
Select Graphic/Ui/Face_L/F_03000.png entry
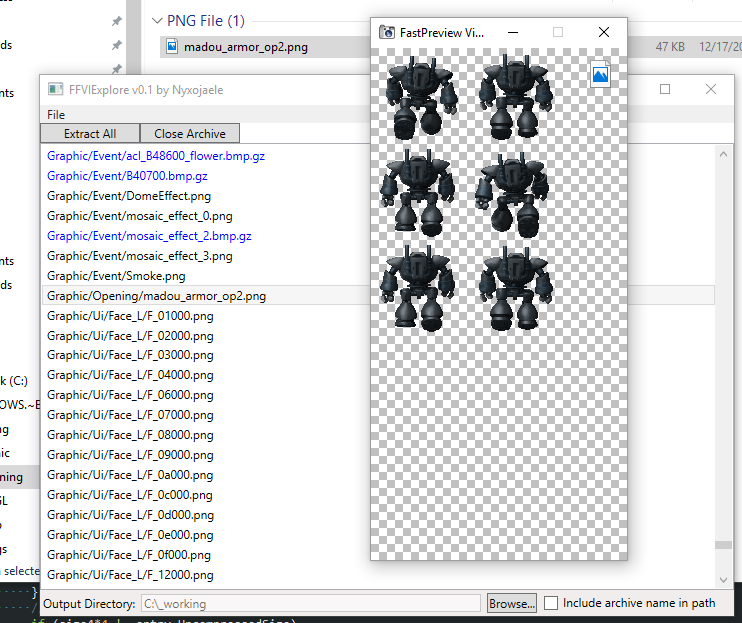pyautogui.click(x=130, y=355)
